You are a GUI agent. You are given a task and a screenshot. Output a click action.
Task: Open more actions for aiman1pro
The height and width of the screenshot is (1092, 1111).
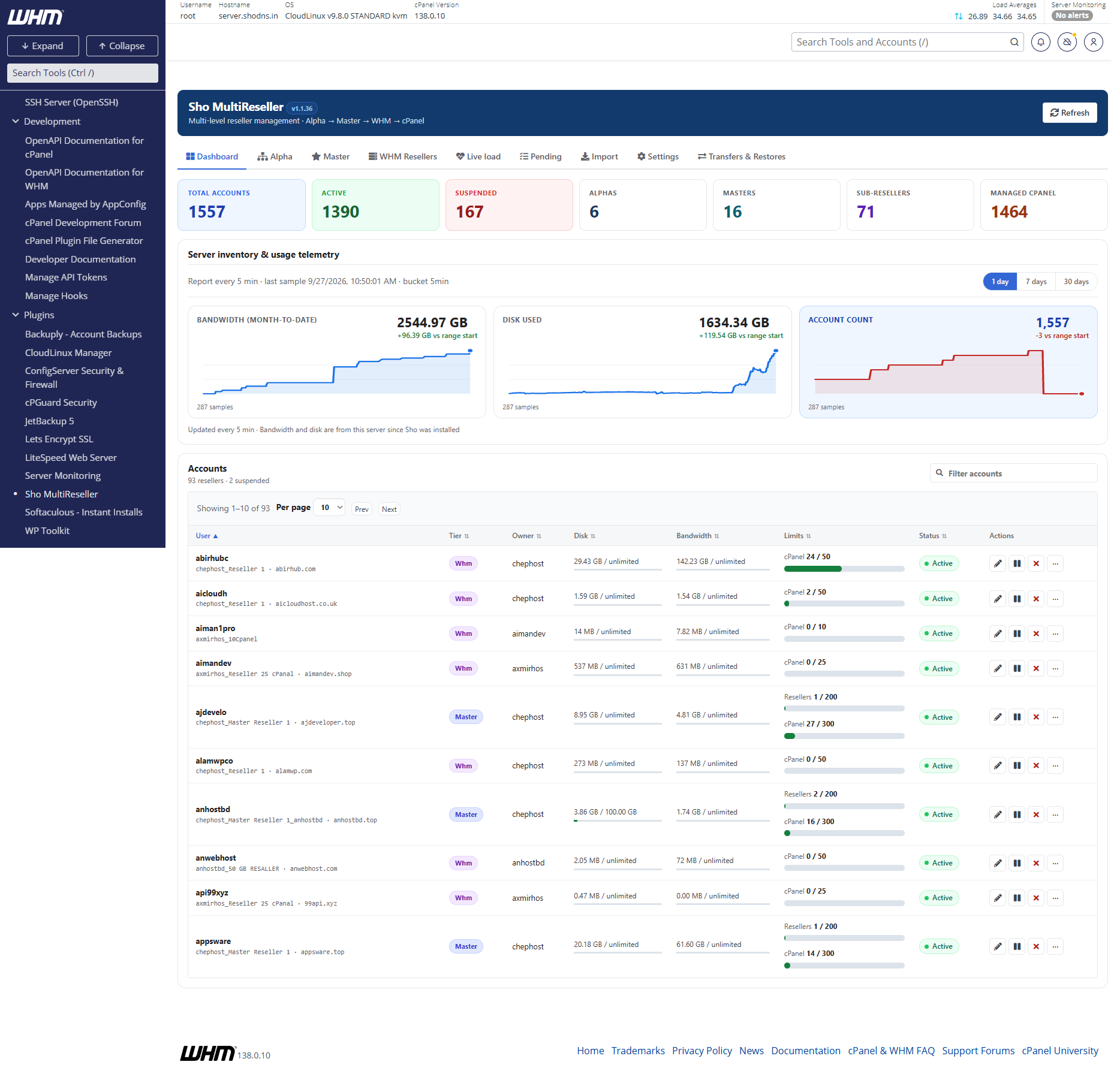1055,634
